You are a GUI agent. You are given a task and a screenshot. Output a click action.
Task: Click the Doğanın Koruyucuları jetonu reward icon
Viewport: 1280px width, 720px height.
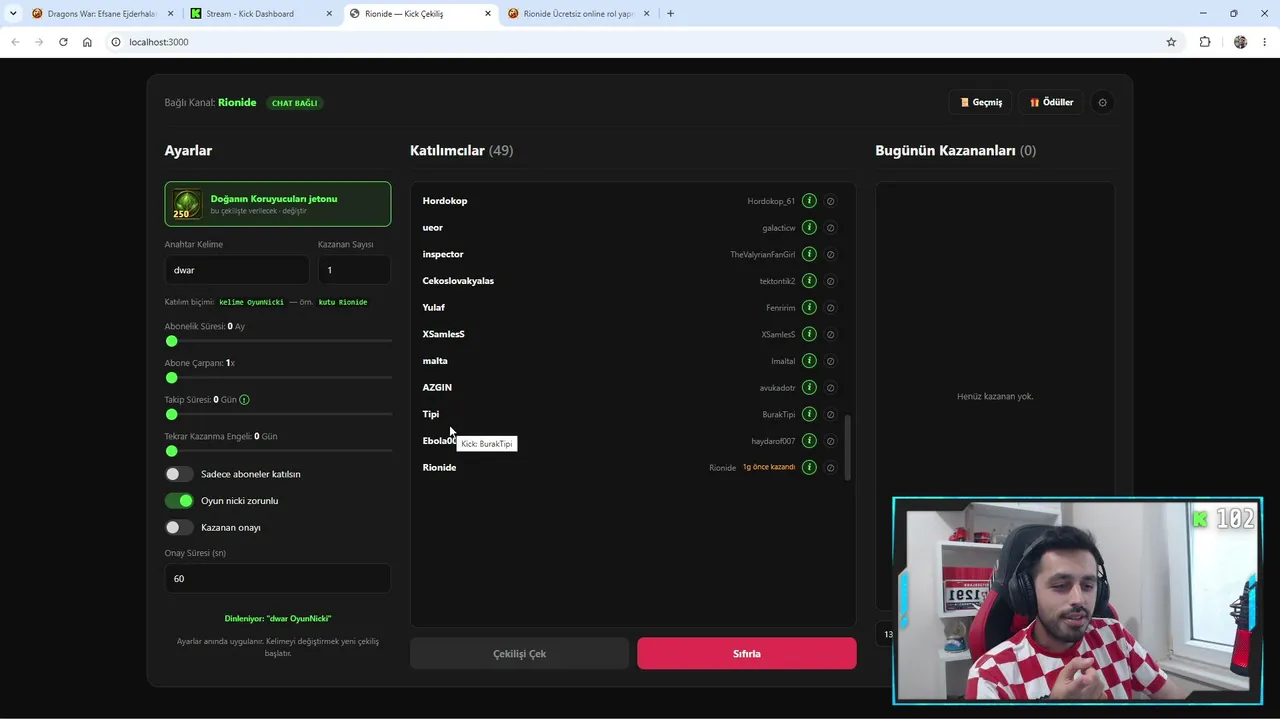pyautogui.click(x=187, y=204)
